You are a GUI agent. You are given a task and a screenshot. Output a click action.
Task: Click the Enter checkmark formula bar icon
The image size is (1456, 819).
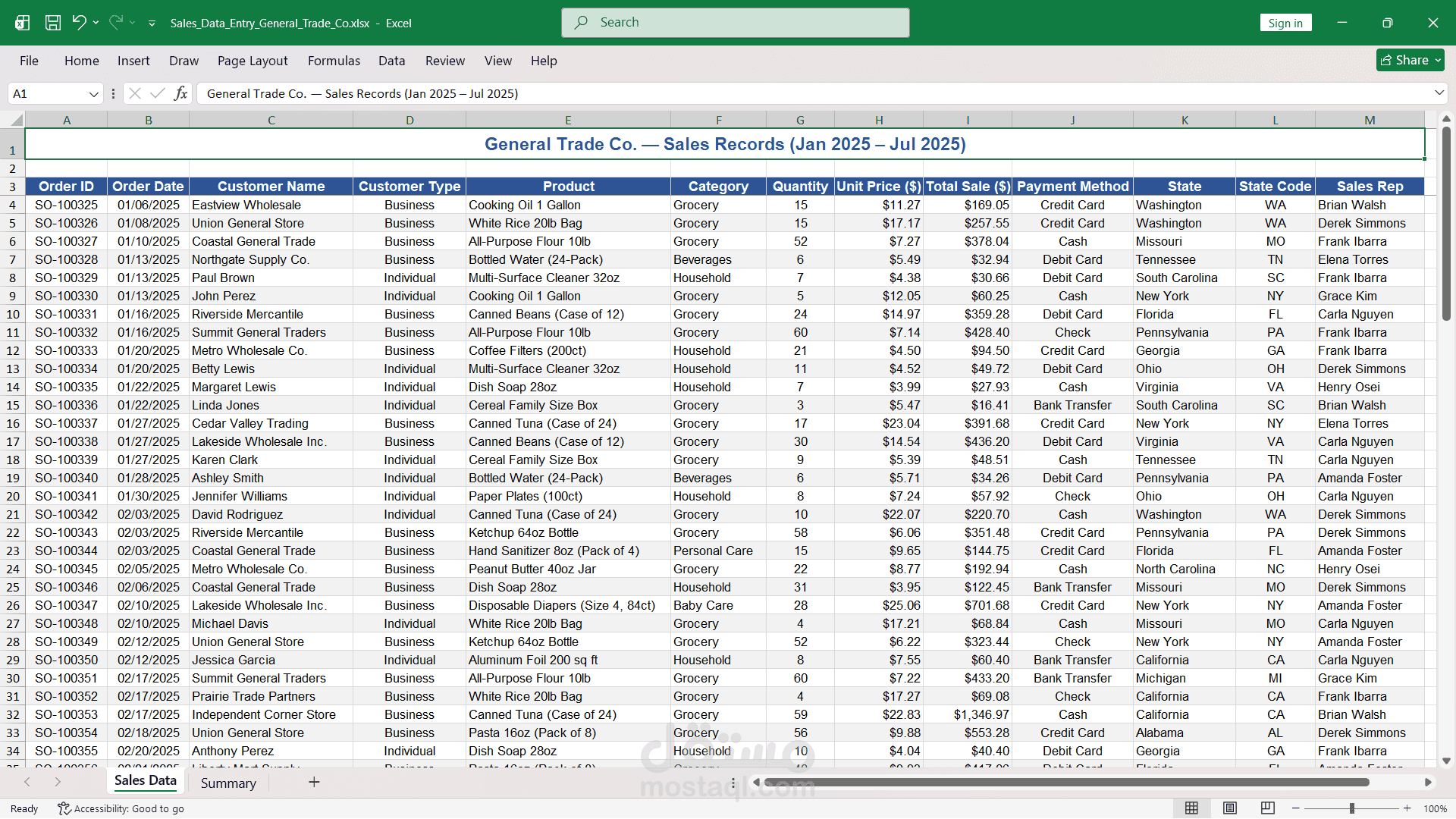pyautogui.click(x=158, y=93)
